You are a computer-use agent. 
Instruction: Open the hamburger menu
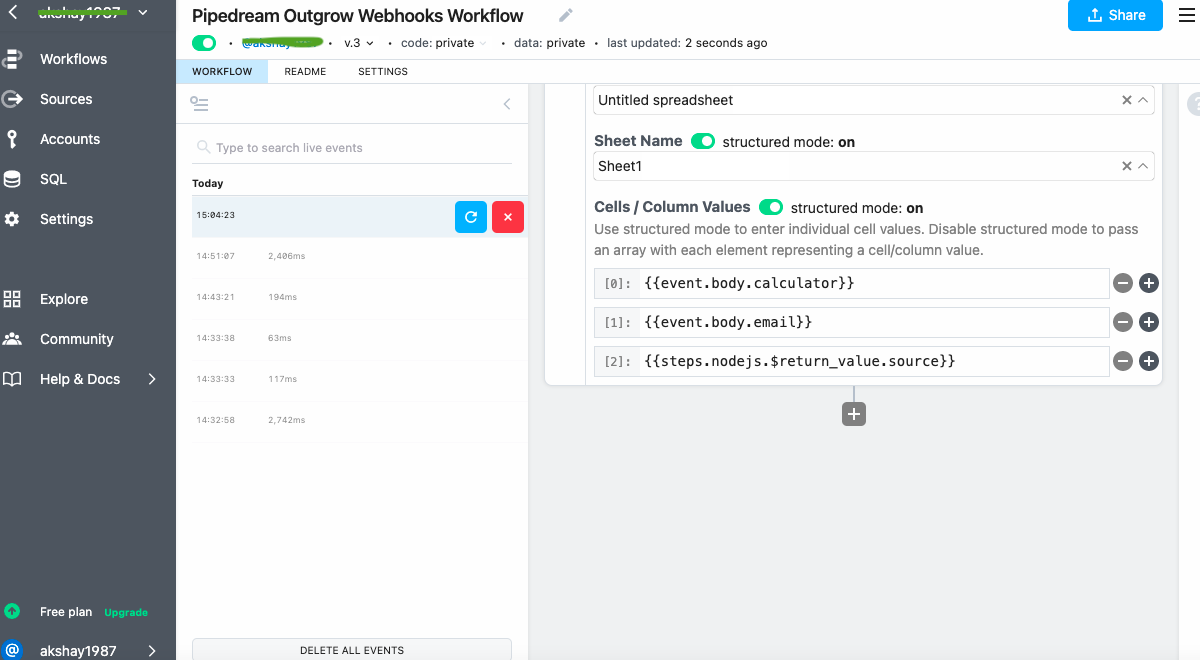pos(1186,14)
